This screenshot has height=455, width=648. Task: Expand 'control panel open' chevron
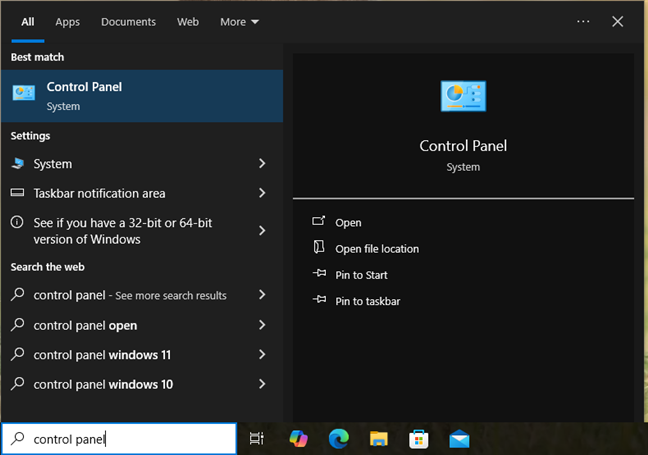(x=262, y=325)
